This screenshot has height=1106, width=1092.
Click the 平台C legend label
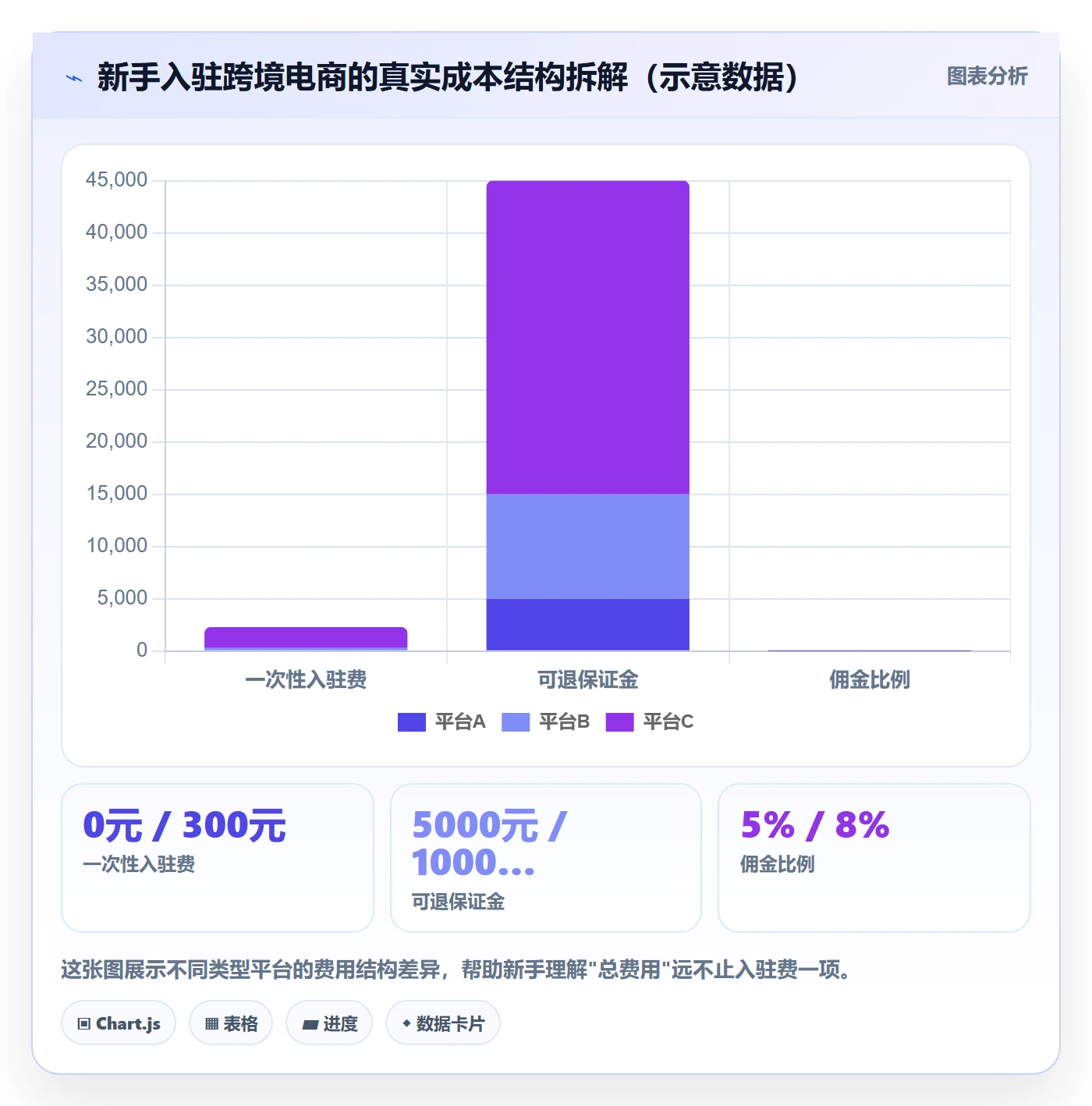(x=668, y=721)
